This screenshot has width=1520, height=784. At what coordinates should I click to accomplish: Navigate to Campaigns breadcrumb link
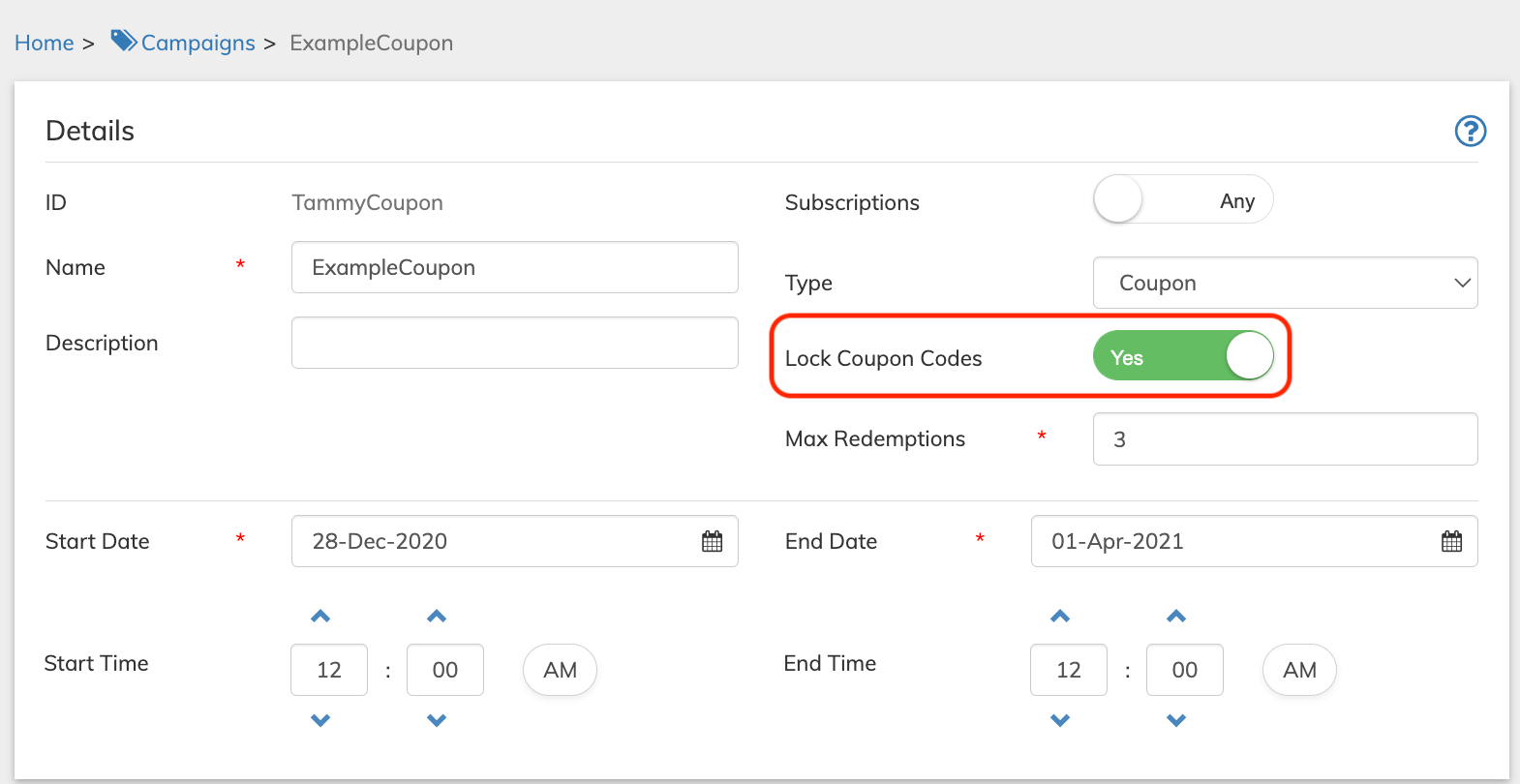coord(198,43)
